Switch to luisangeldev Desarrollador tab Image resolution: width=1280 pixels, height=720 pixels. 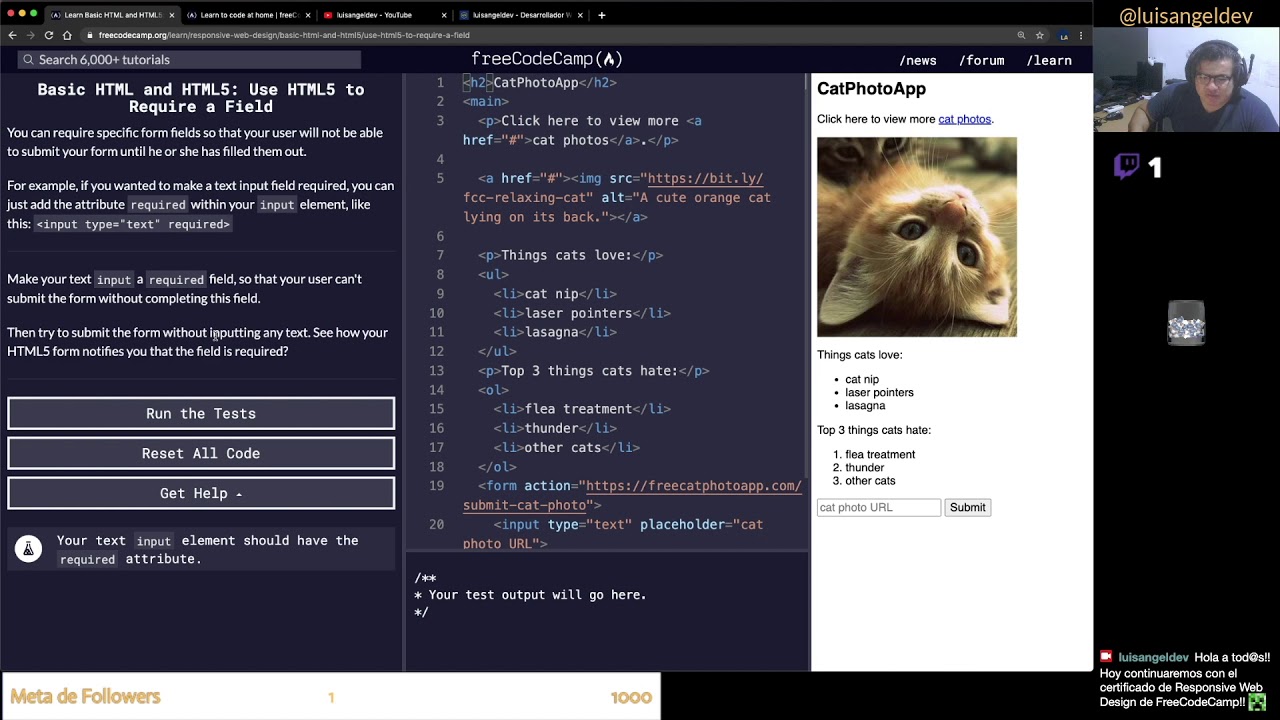click(520, 15)
